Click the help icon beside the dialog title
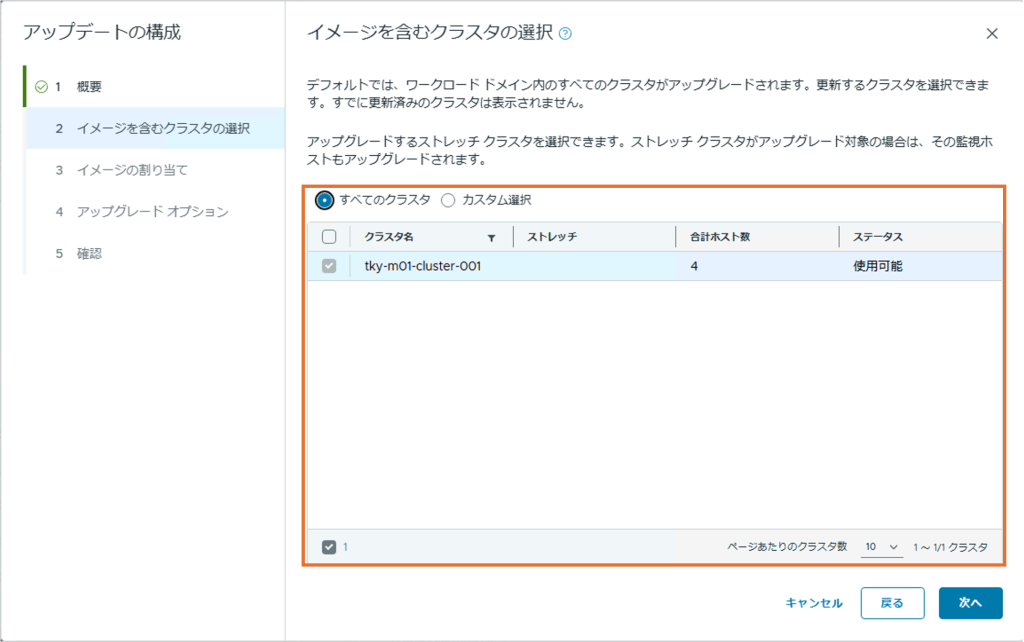1024x642 pixels. pyautogui.click(x=566, y=33)
